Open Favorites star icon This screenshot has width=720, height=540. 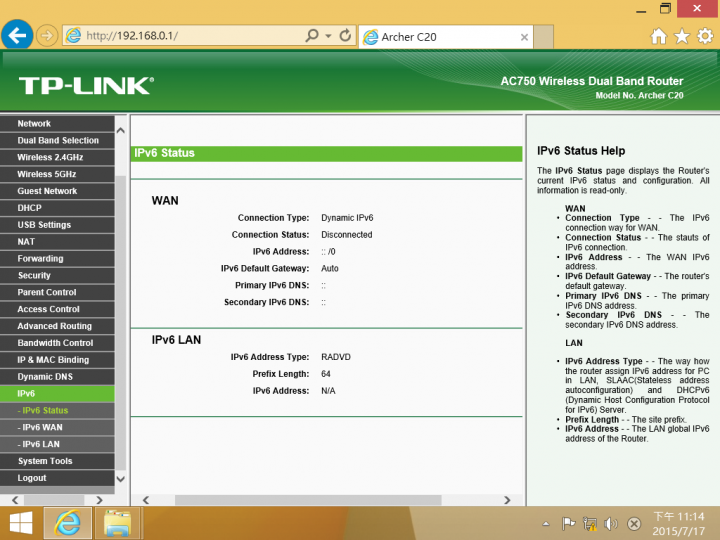pos(682,36)
